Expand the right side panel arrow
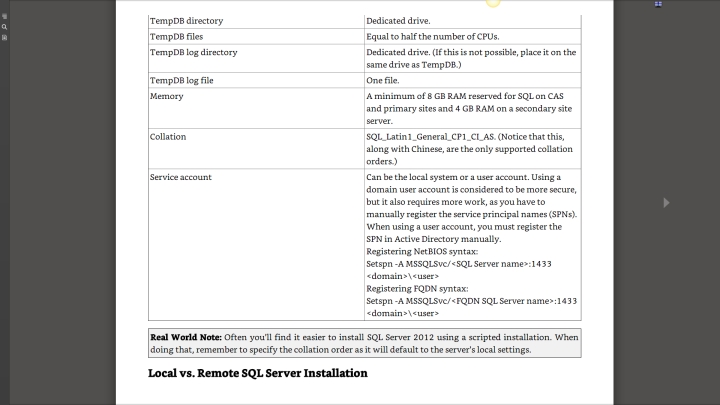This screenshot has width=720, height=405. pyautogui.click(x=667, y=202)
